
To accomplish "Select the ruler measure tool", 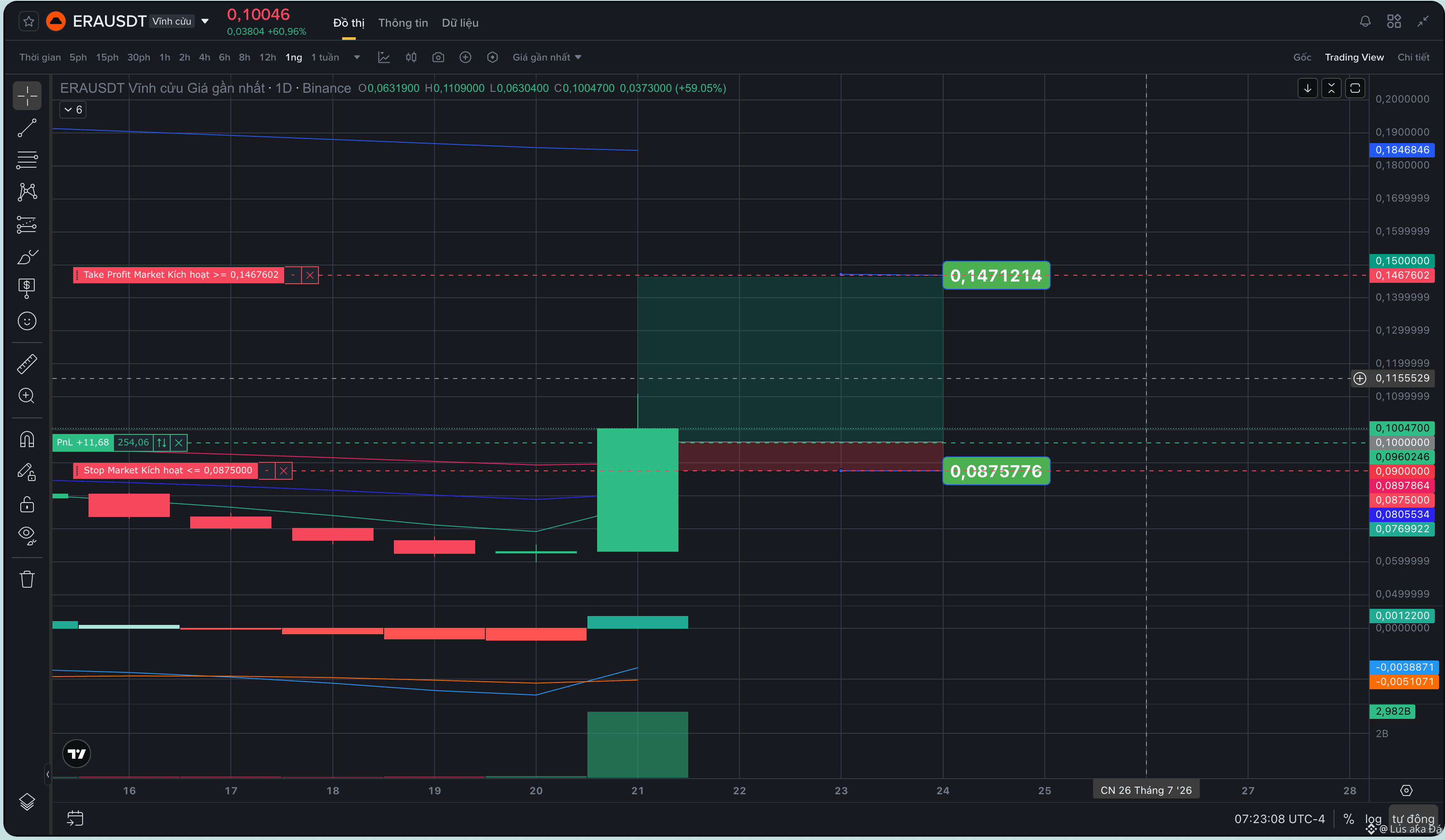I will pyautogui.click(x=27, y=364).
